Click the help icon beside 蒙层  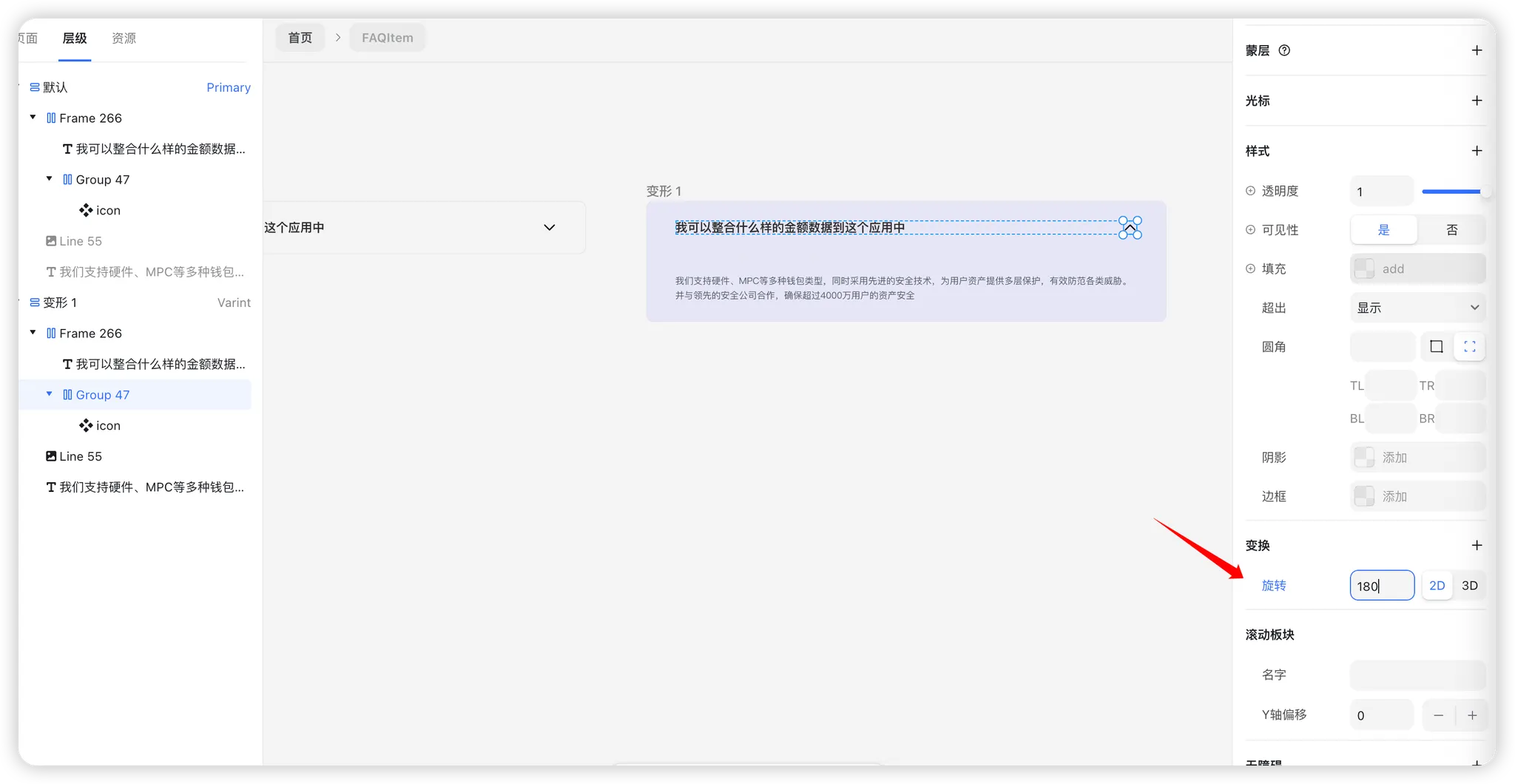click(x=1284, y=50)
